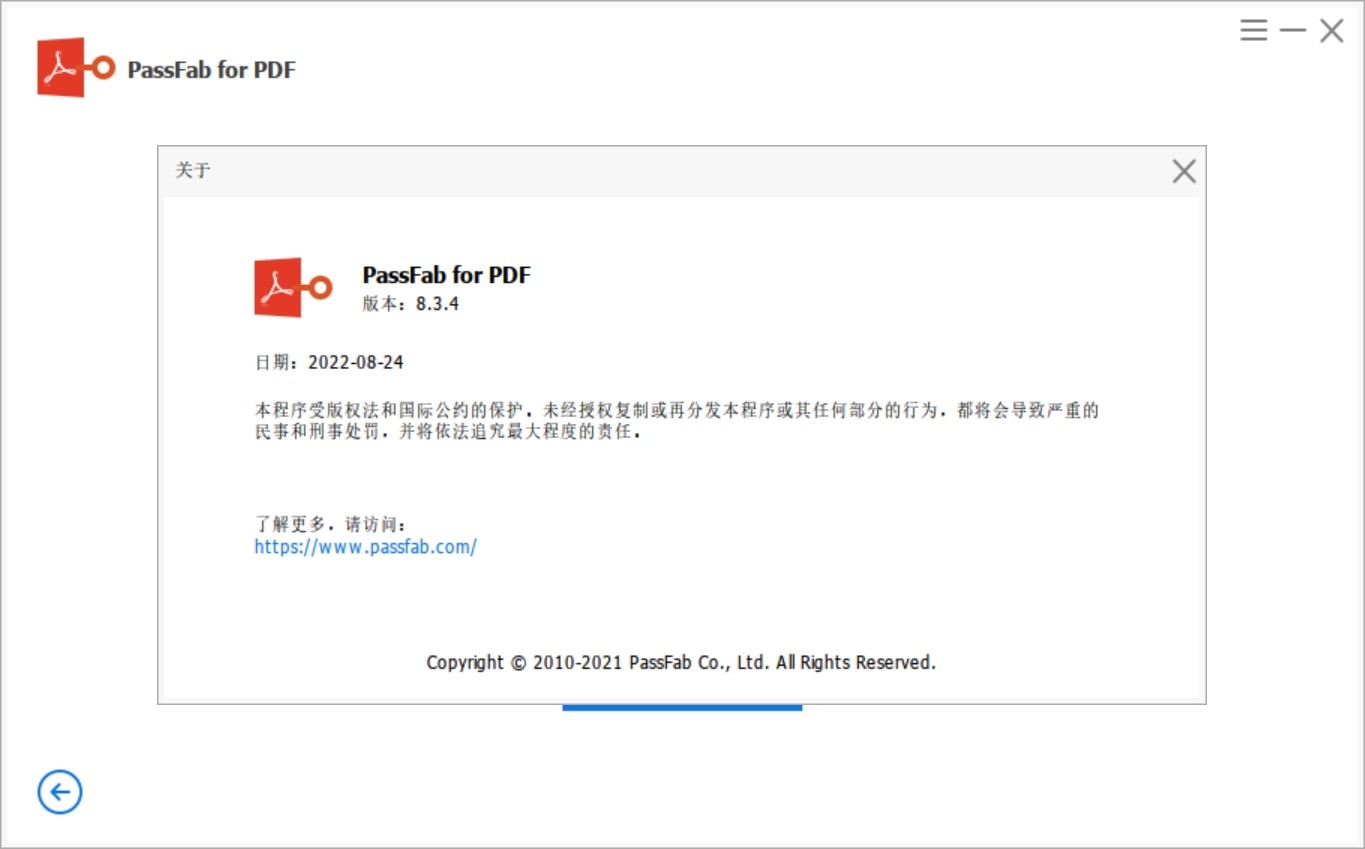Click the line starting 民事和刑事处罚
Screen dimensions: 1365x849
pyautogui.click(x=447, y=433)
